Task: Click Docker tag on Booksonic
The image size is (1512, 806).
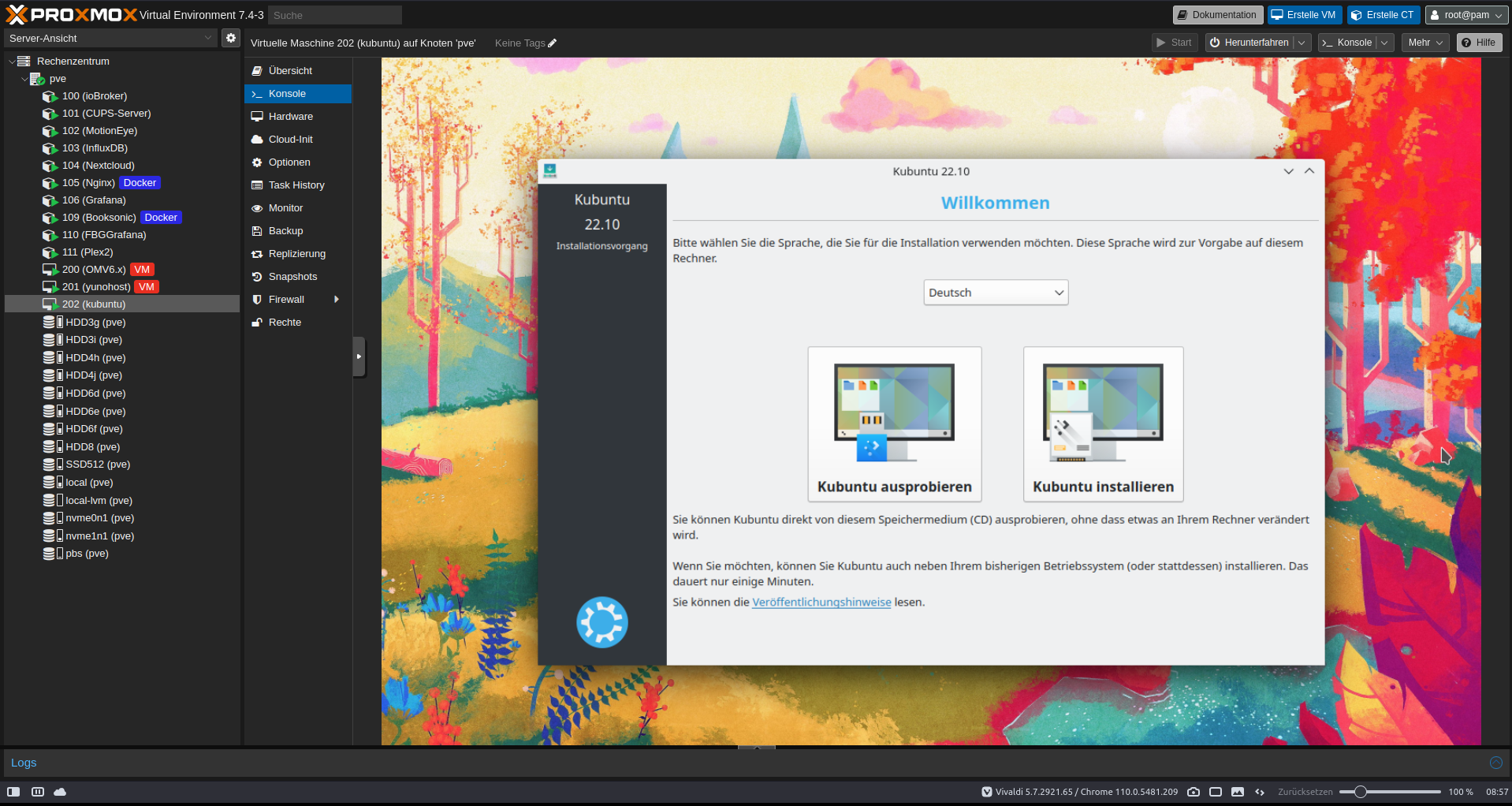Action: (x=161, y=218)
